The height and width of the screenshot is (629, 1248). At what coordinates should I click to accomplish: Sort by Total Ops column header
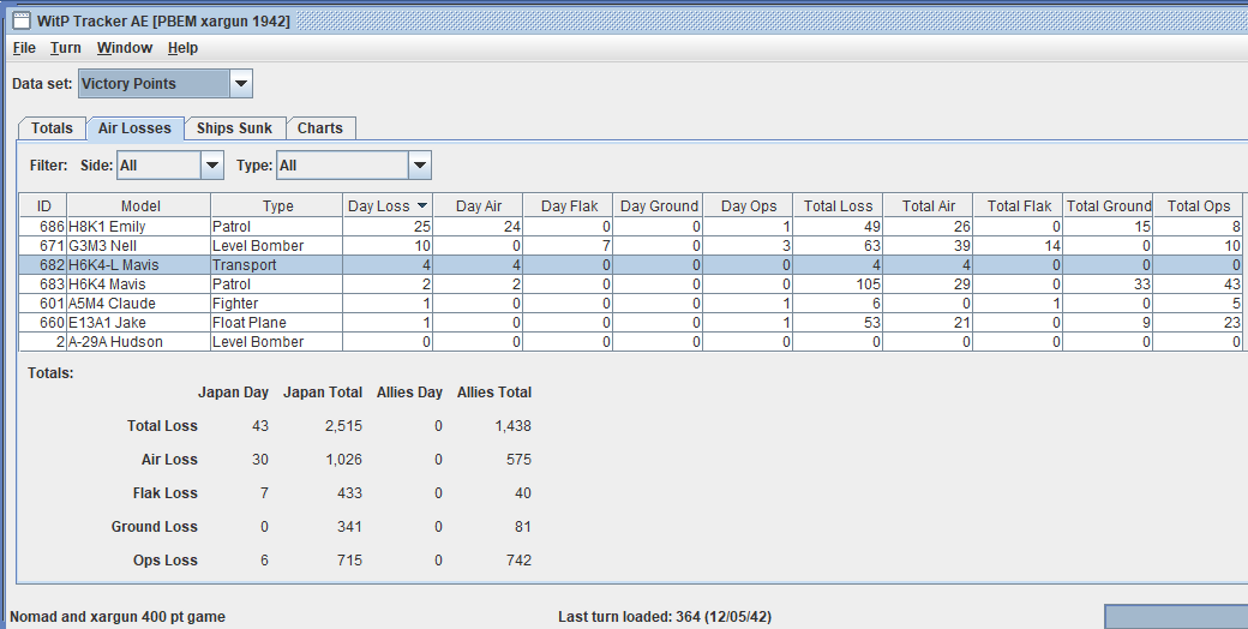tap(1198, 206)
